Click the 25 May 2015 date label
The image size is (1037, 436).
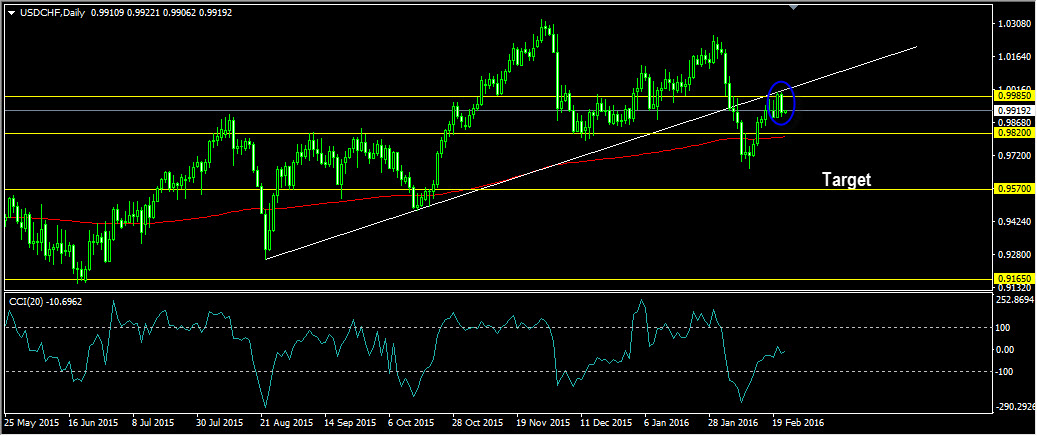tap(31, 422)
